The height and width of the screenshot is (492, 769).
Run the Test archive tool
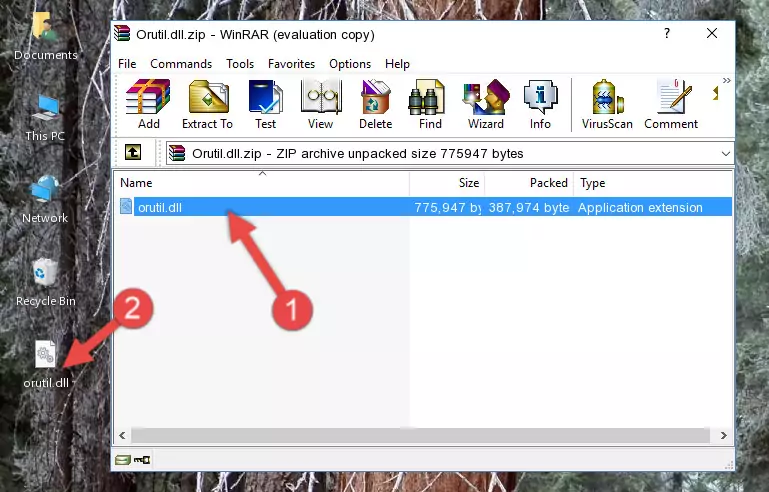point(265,104)
